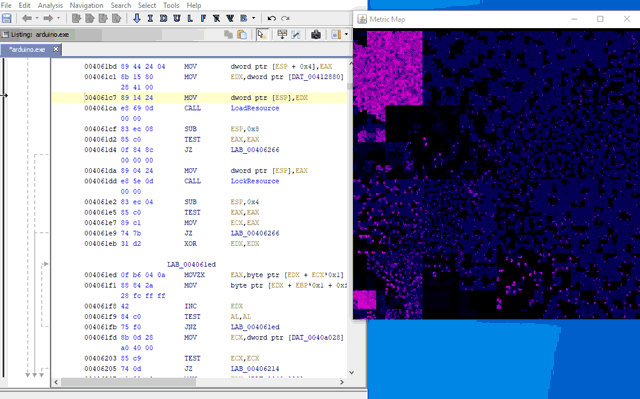Image resolution: width=640 pixels, height=399 pixels.
Task: Minimize the Metric Map window
Action: 574,19
